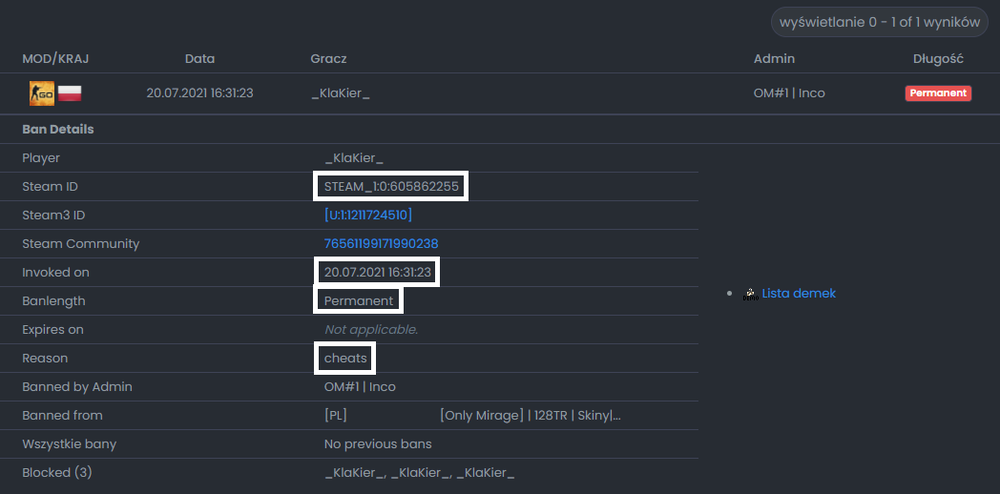Image resolution: width=1000 pixels, height=494 pixels.
Task: Open the Lista demek link
Action: (x=798, y=293)
